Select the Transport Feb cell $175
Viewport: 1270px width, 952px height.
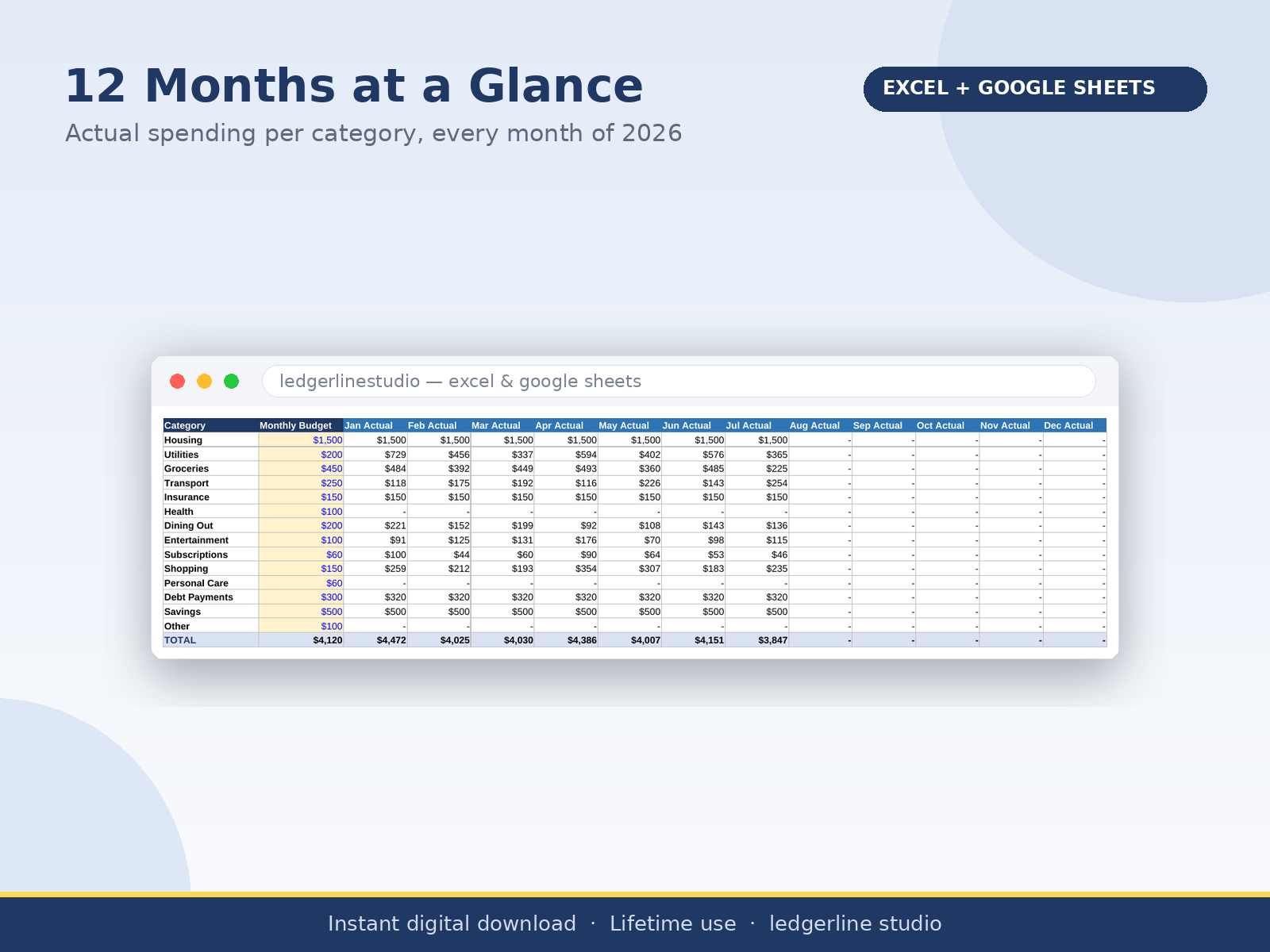coord(439,483)
